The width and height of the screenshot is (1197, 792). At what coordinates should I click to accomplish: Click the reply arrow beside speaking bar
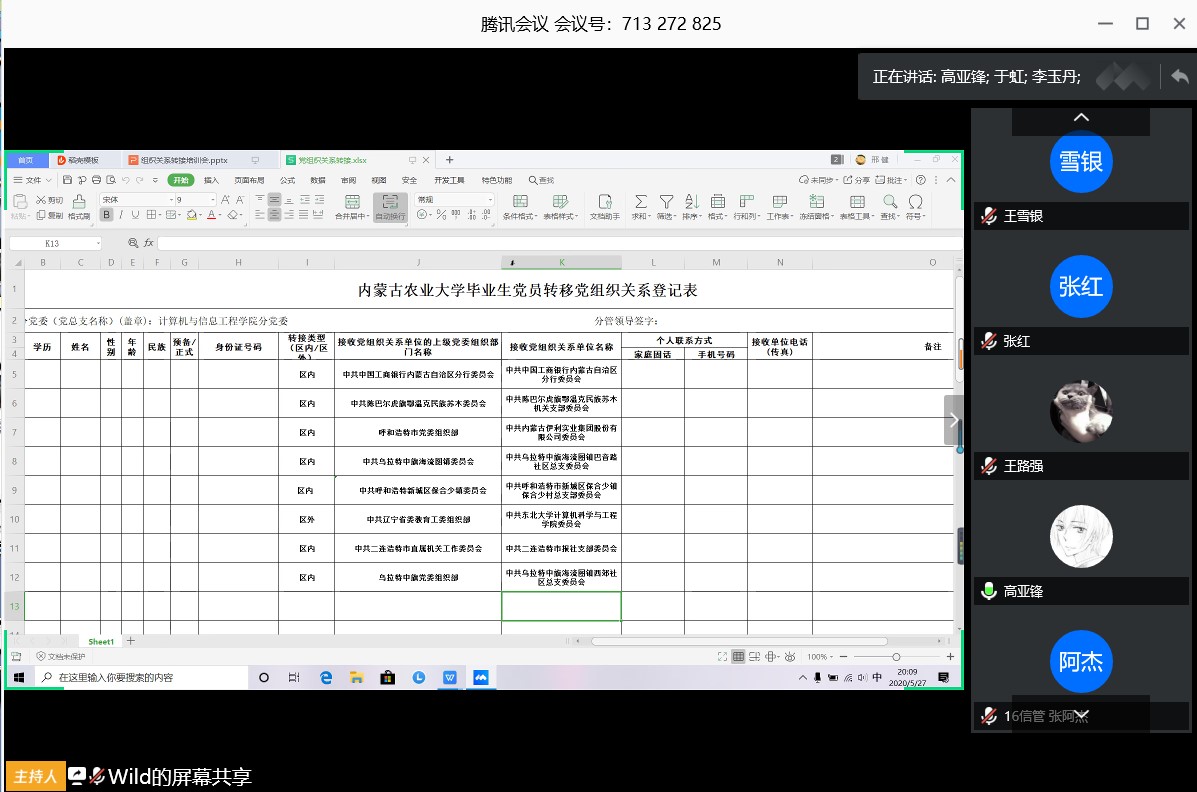tap(1179, 76)
